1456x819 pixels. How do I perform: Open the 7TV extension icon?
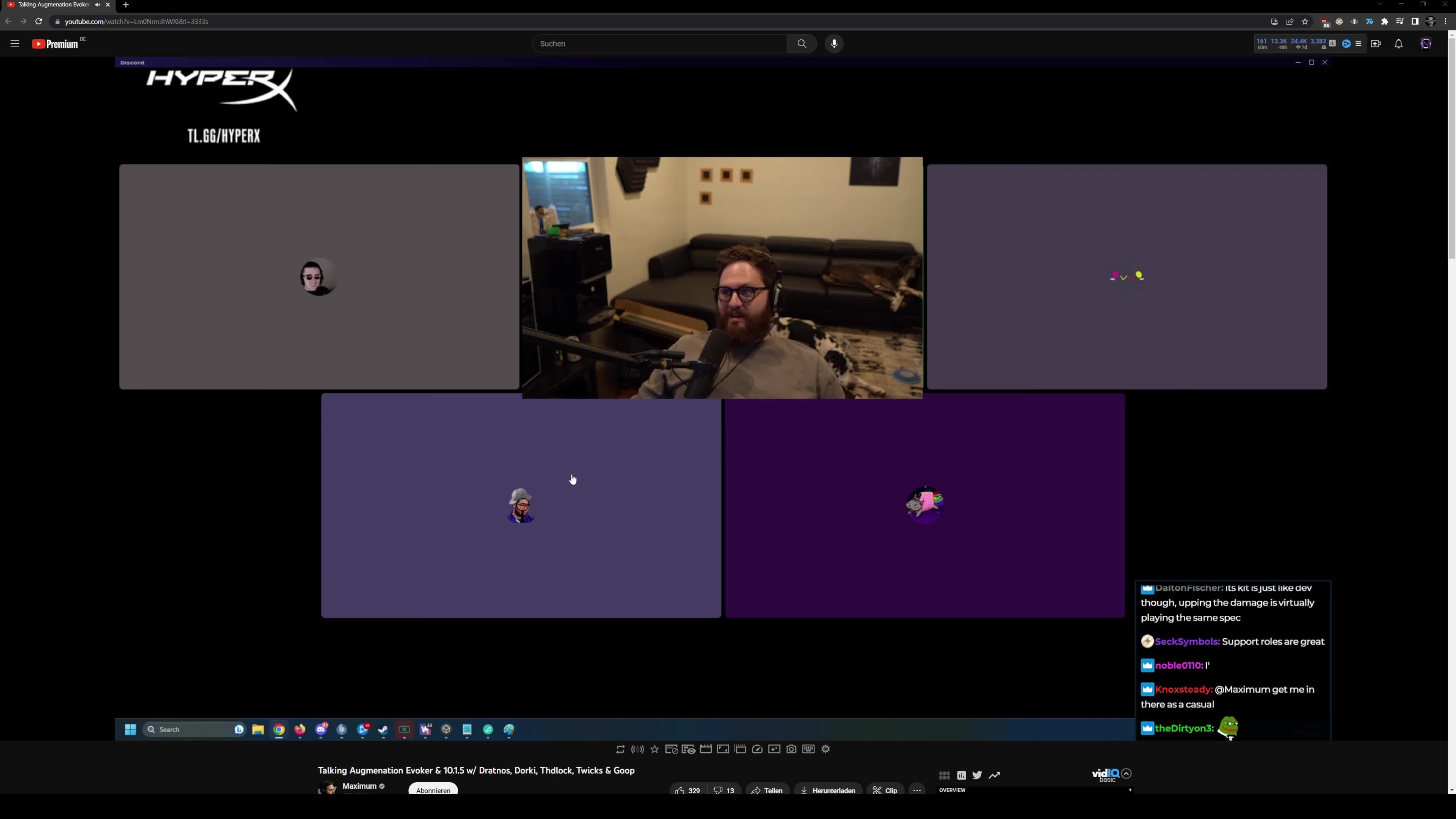[1370, 22]
